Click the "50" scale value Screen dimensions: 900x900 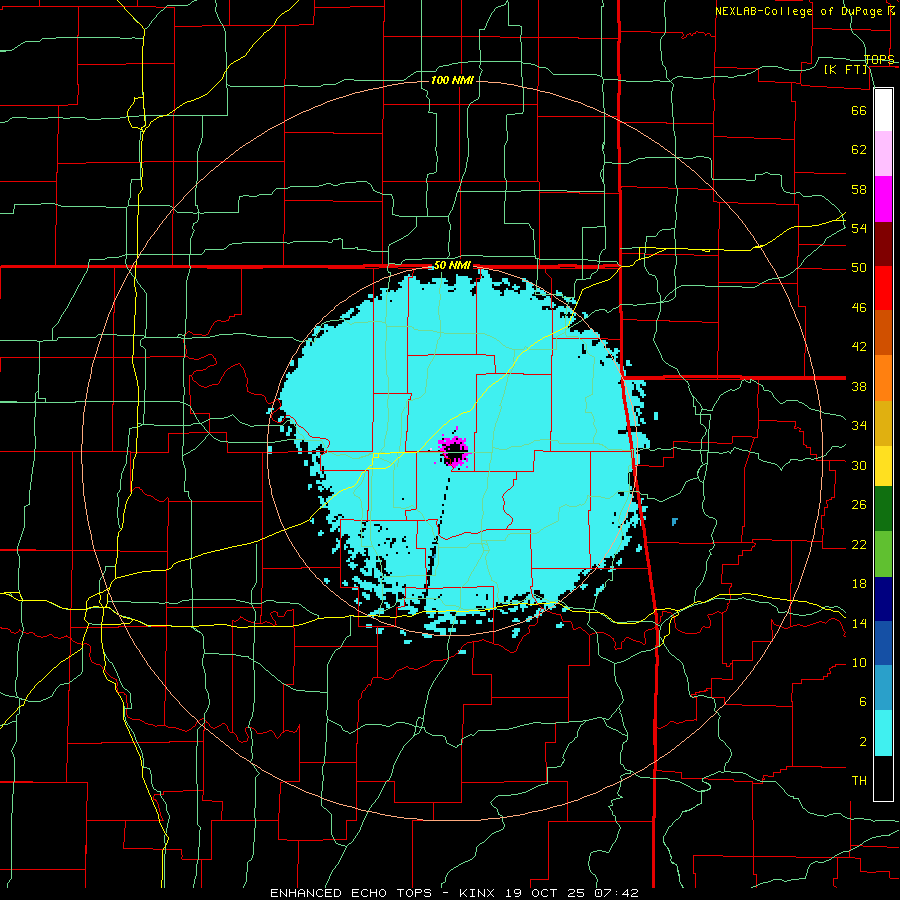[859, 268]
